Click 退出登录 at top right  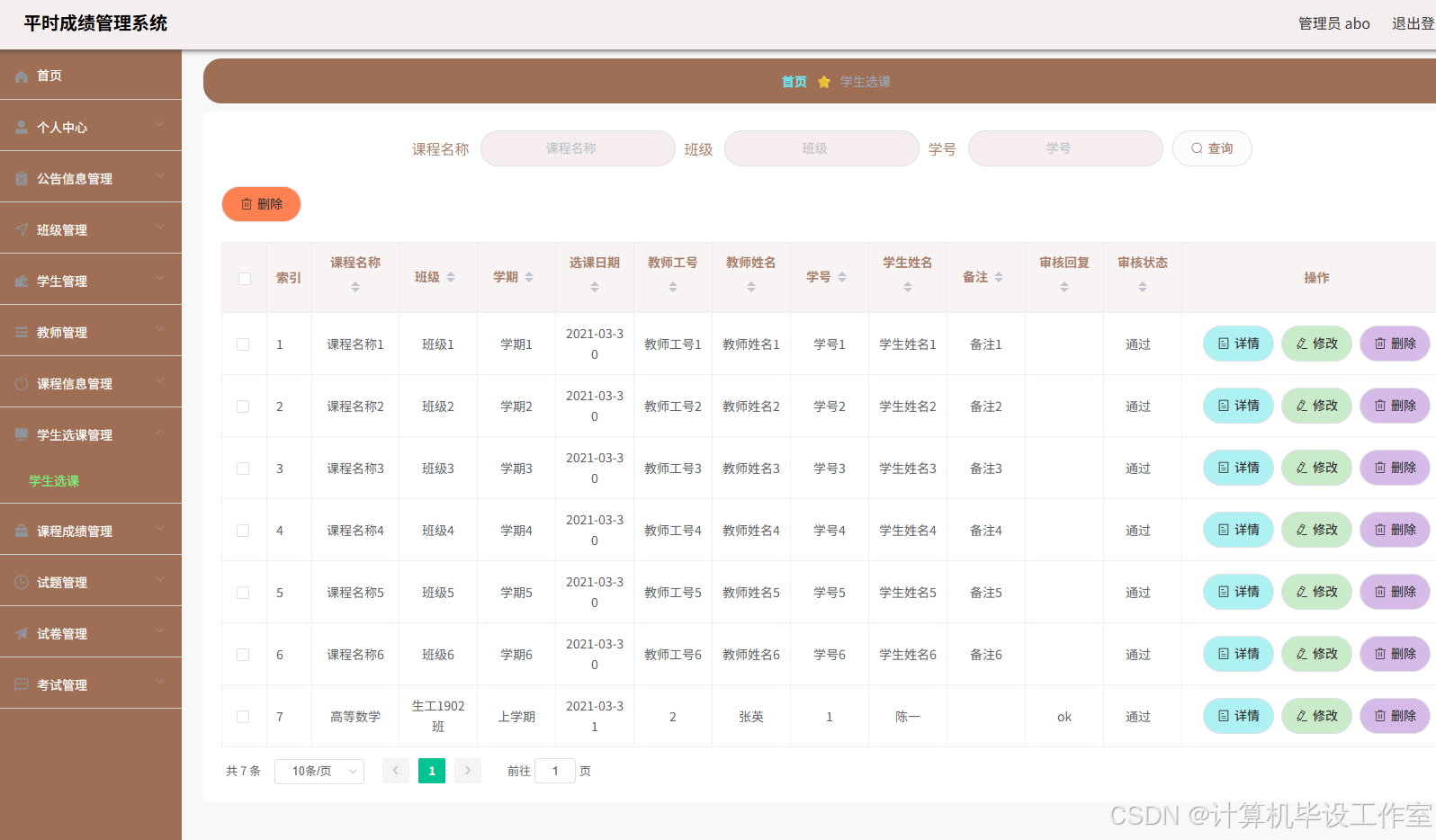pos(1414,23)
